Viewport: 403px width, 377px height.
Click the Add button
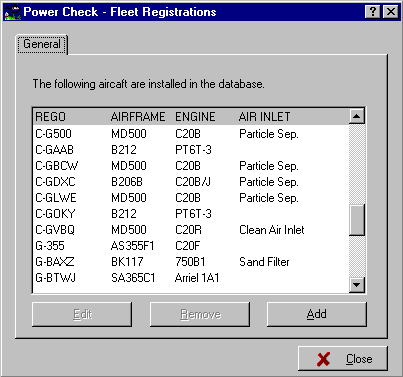click(x=317, y=314)
